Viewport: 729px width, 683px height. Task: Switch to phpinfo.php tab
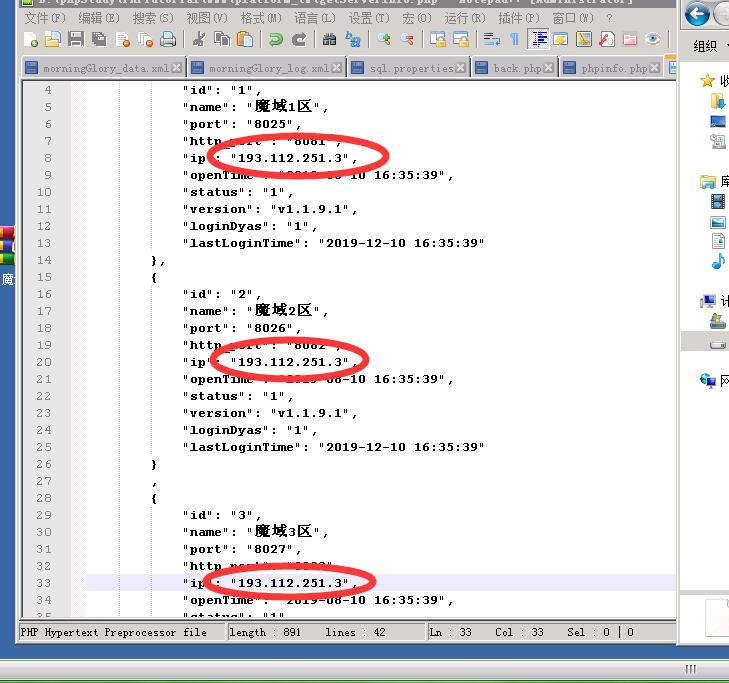pyautogui.click(x=611, y=68)
